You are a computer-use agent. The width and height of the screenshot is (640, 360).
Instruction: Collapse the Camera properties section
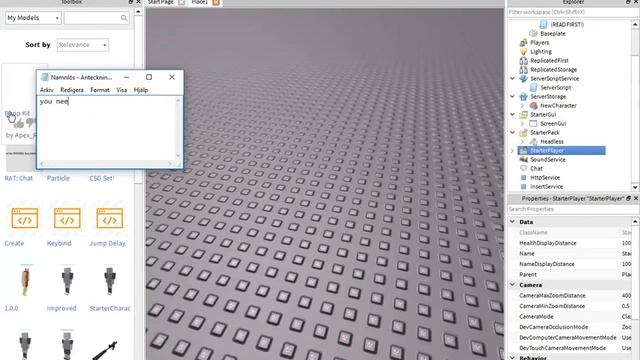pyautogui.click(x=513, y=285)
